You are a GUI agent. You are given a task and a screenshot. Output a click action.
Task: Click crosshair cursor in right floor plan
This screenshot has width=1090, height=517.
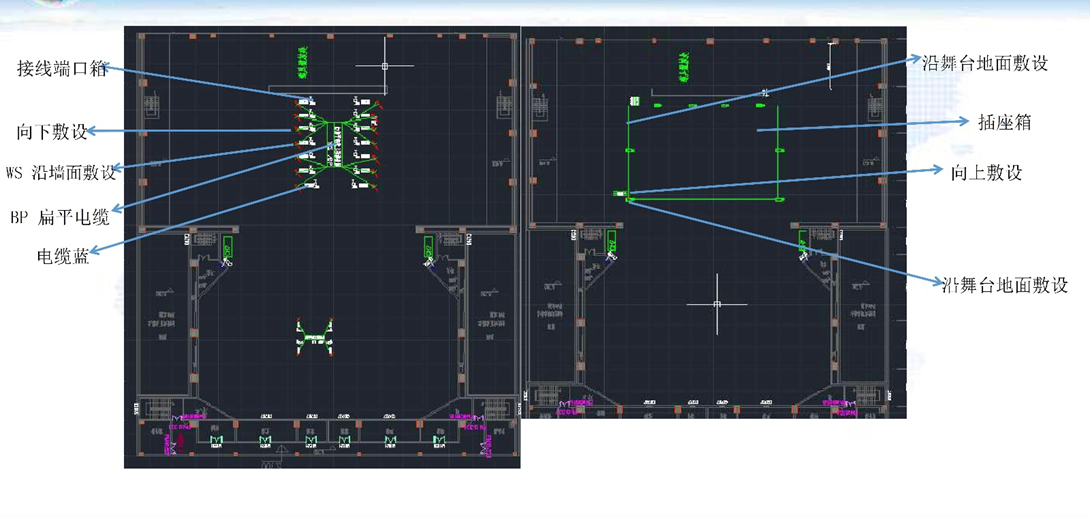717,303
